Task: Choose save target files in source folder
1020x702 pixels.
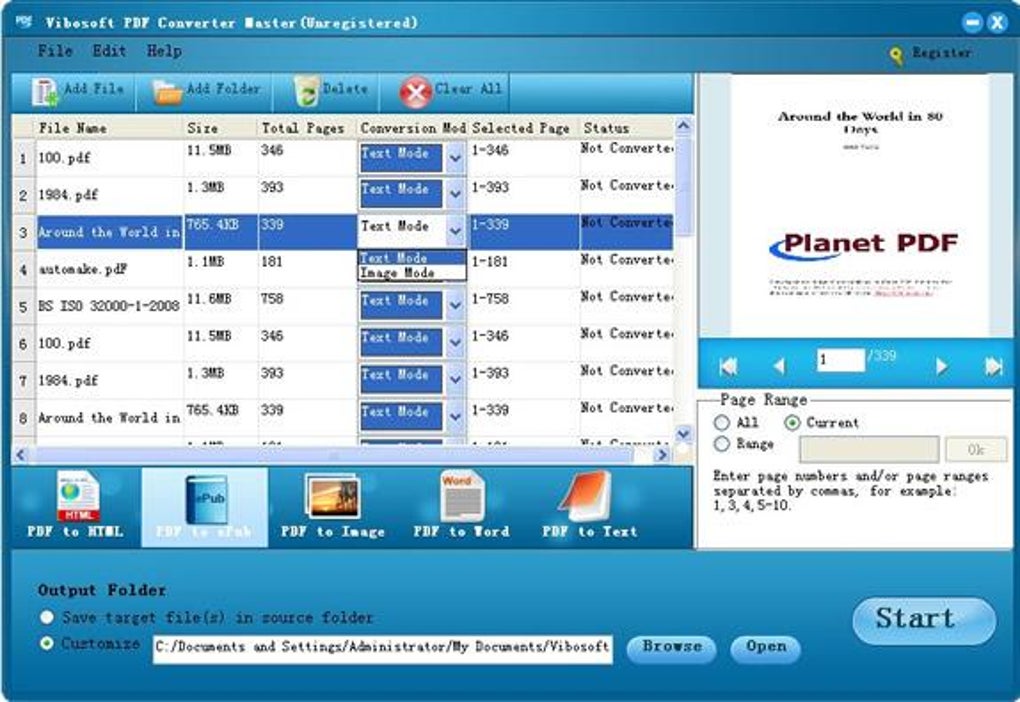Action: [47, 617]
